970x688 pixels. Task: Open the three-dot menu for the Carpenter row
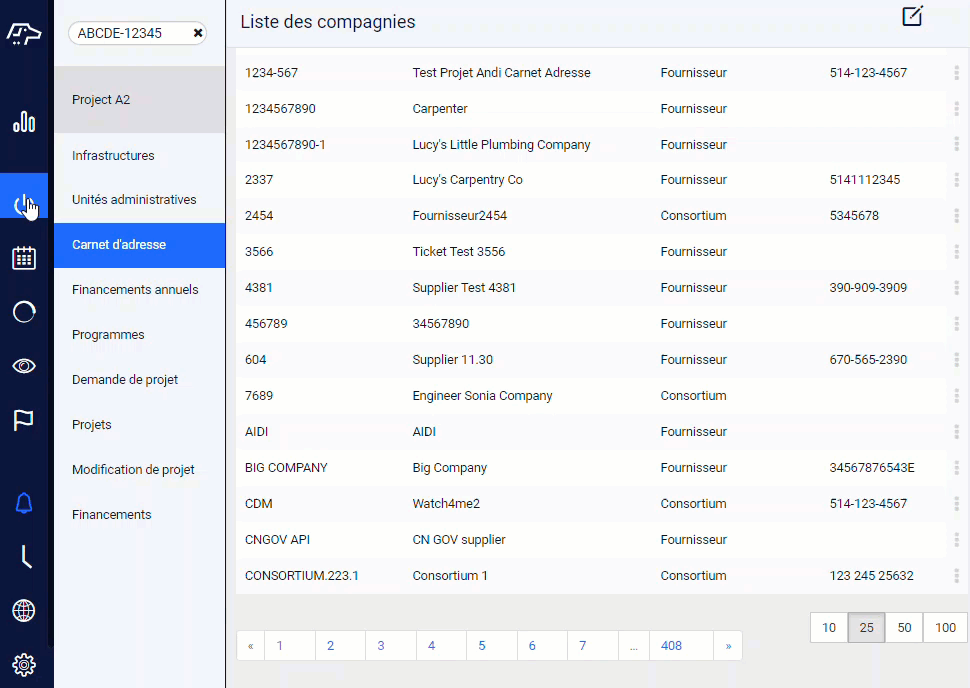pos(956,108)
